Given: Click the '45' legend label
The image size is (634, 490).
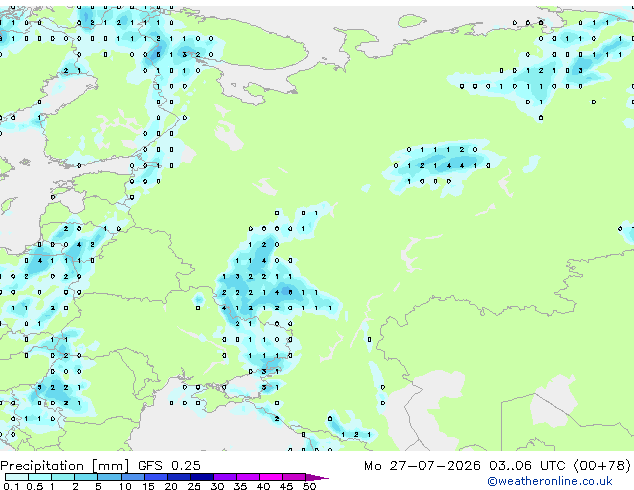Looking at the screenshot, I should click(x=286, y=486).
